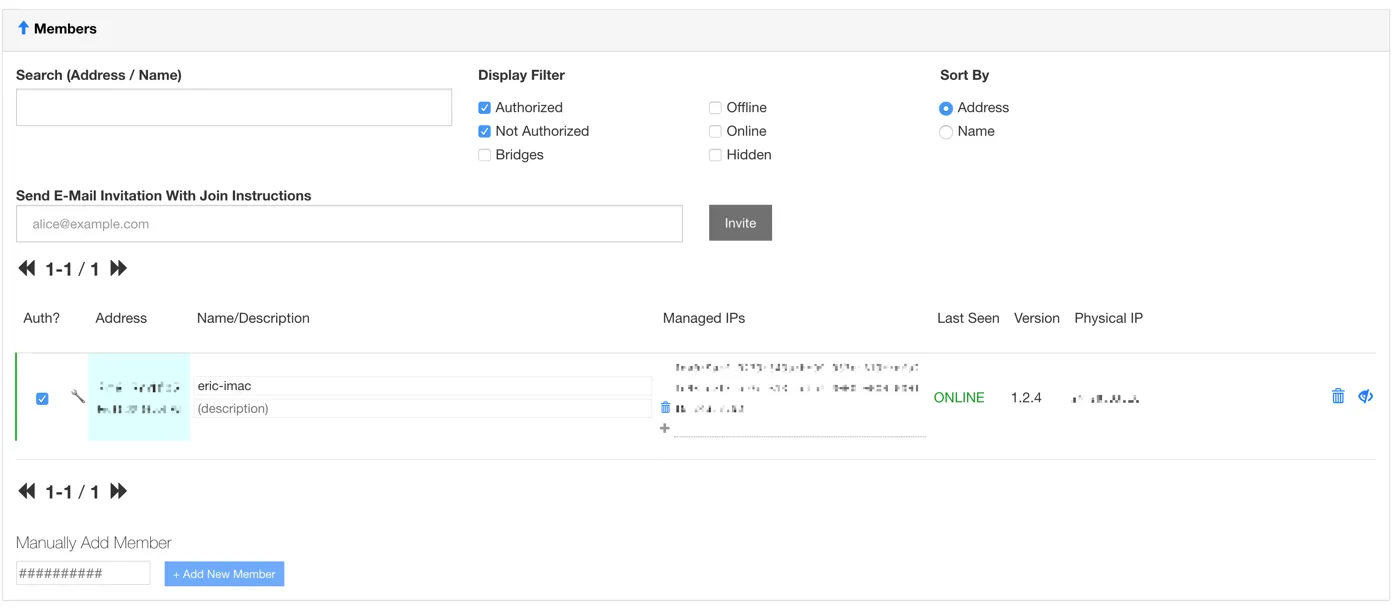Screen dimensions: 1400x608
Task: Click the eric-imac name field
Action: coord(423,386)
